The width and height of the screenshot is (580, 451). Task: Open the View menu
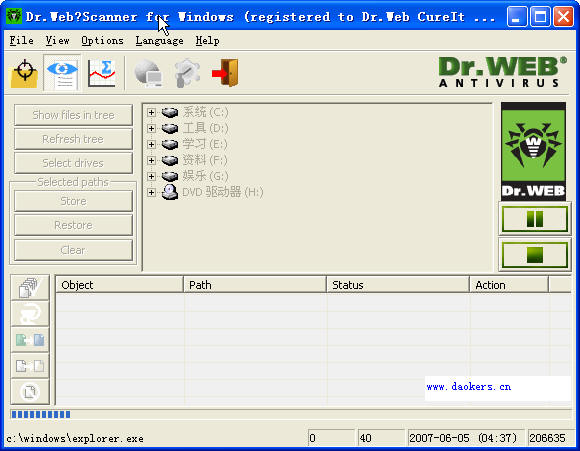tap(57, 40)
